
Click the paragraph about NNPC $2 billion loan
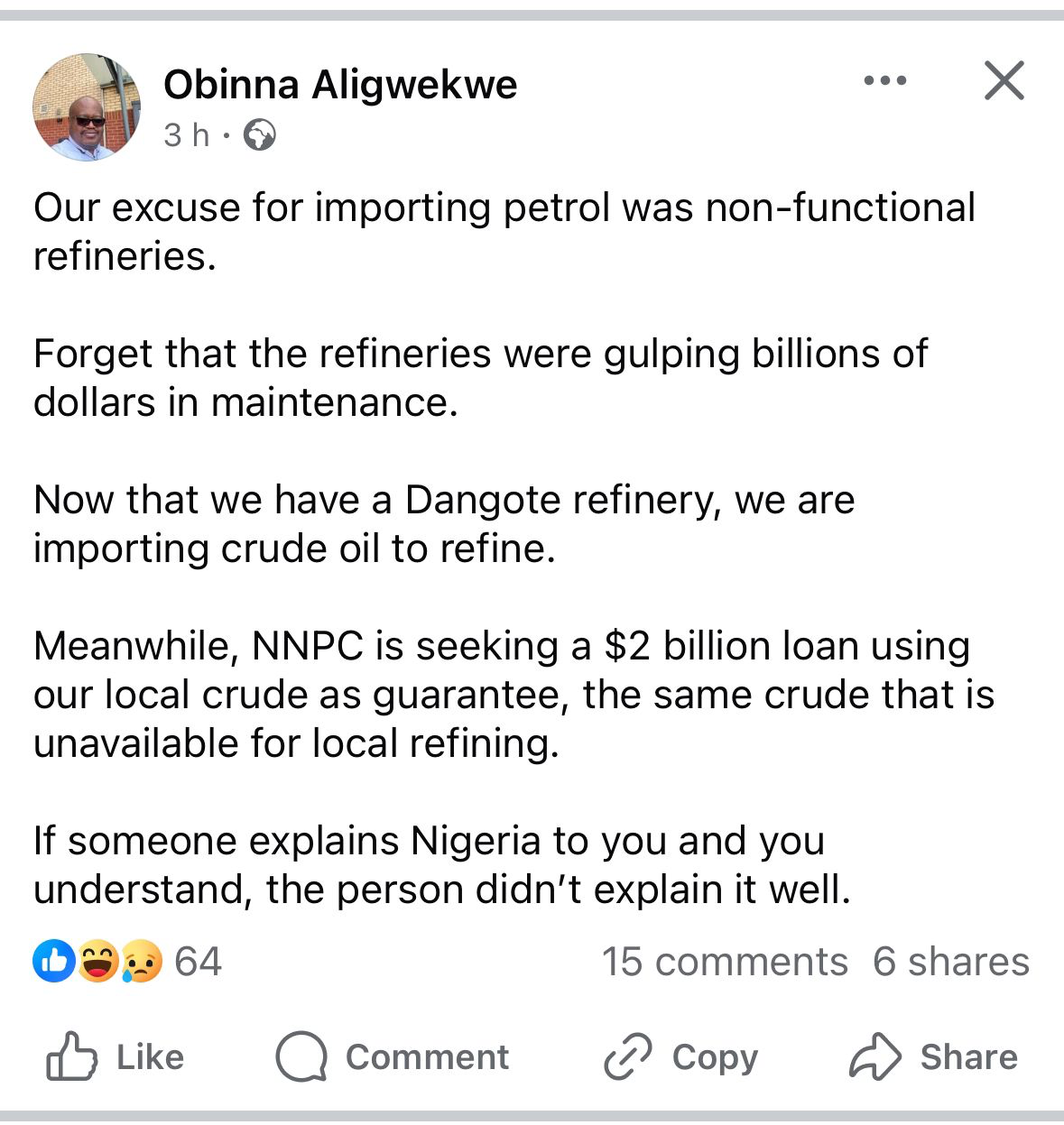513,695
